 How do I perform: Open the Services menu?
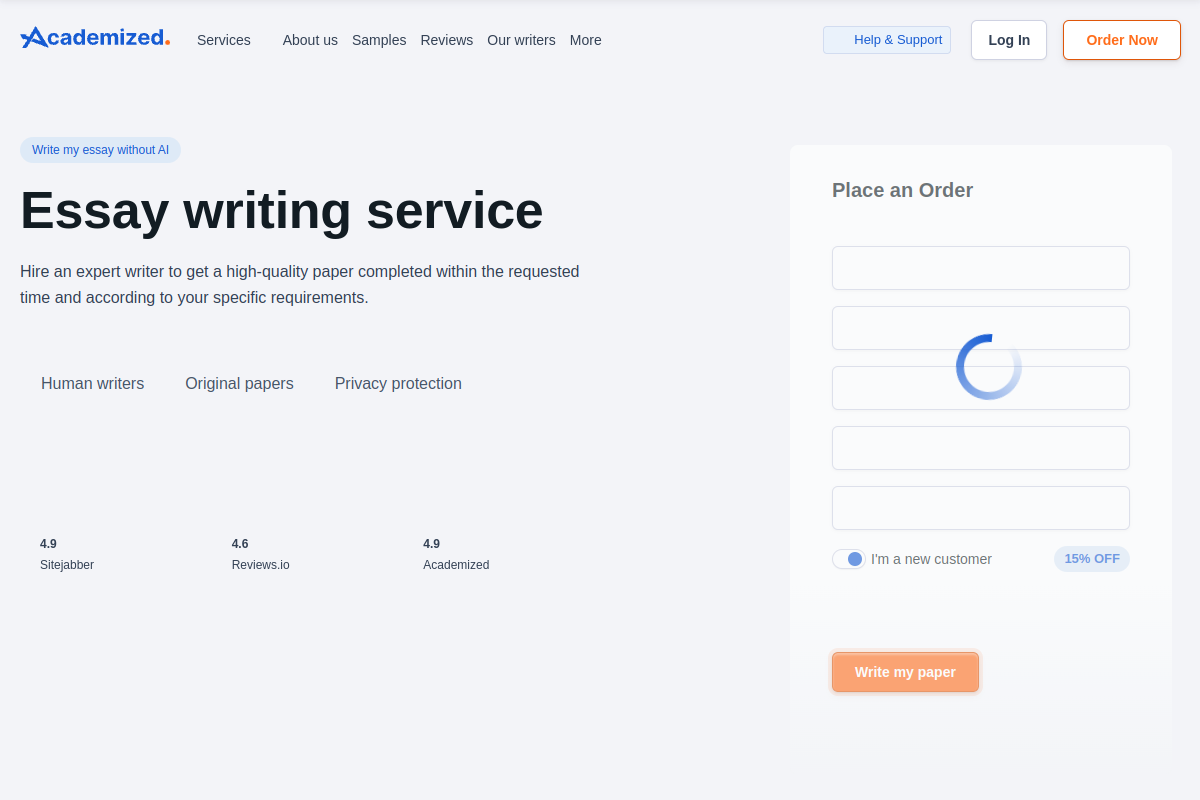coord(224,40)
